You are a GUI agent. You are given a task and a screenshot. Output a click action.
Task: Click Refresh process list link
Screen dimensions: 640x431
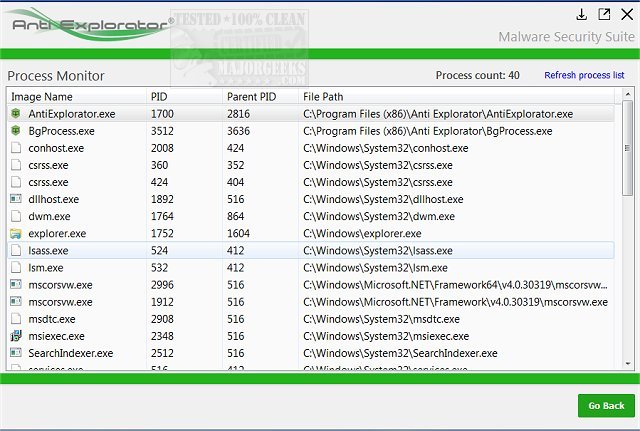coord(584,75)
